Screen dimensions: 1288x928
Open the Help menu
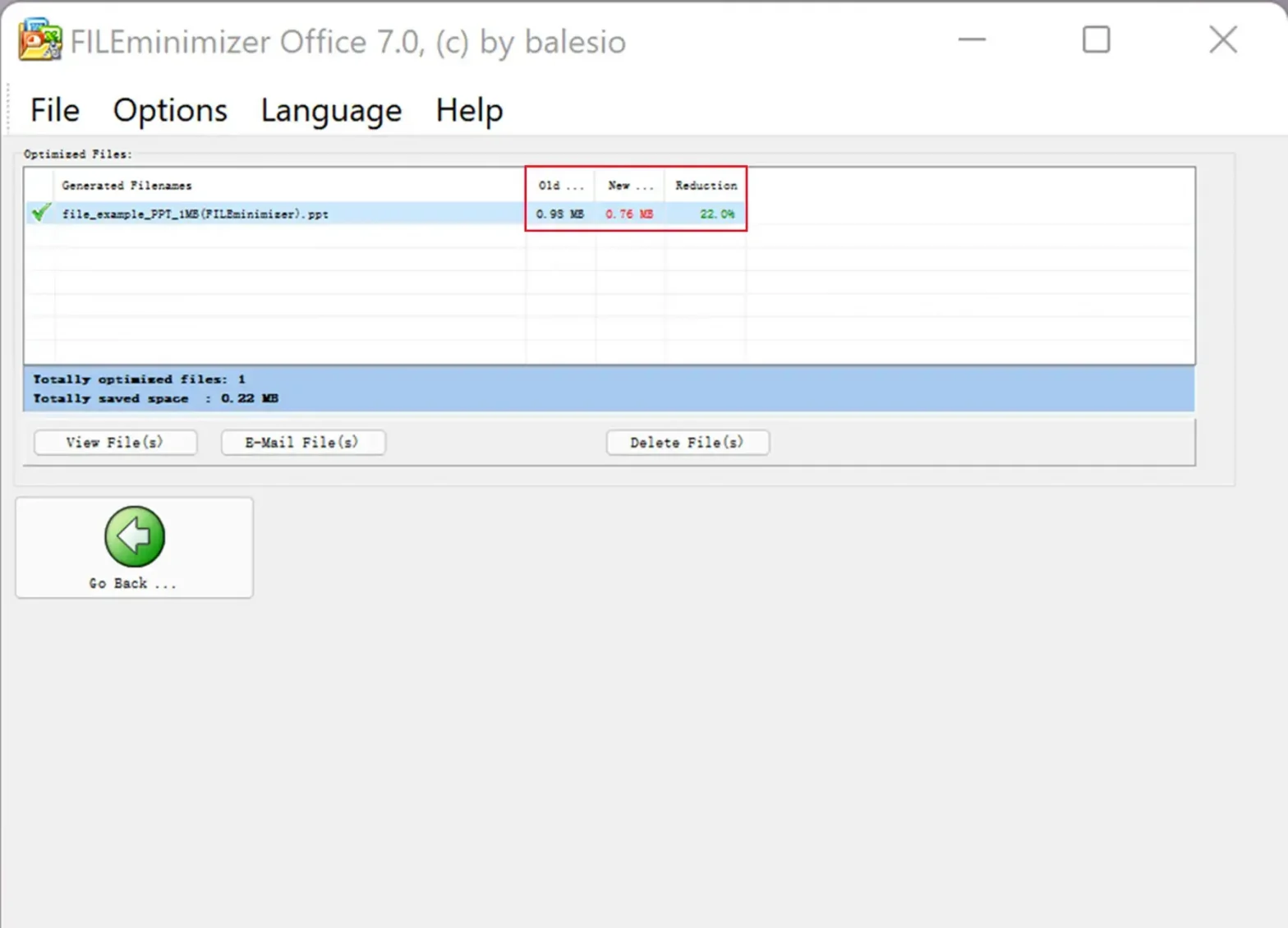point(469,110)
